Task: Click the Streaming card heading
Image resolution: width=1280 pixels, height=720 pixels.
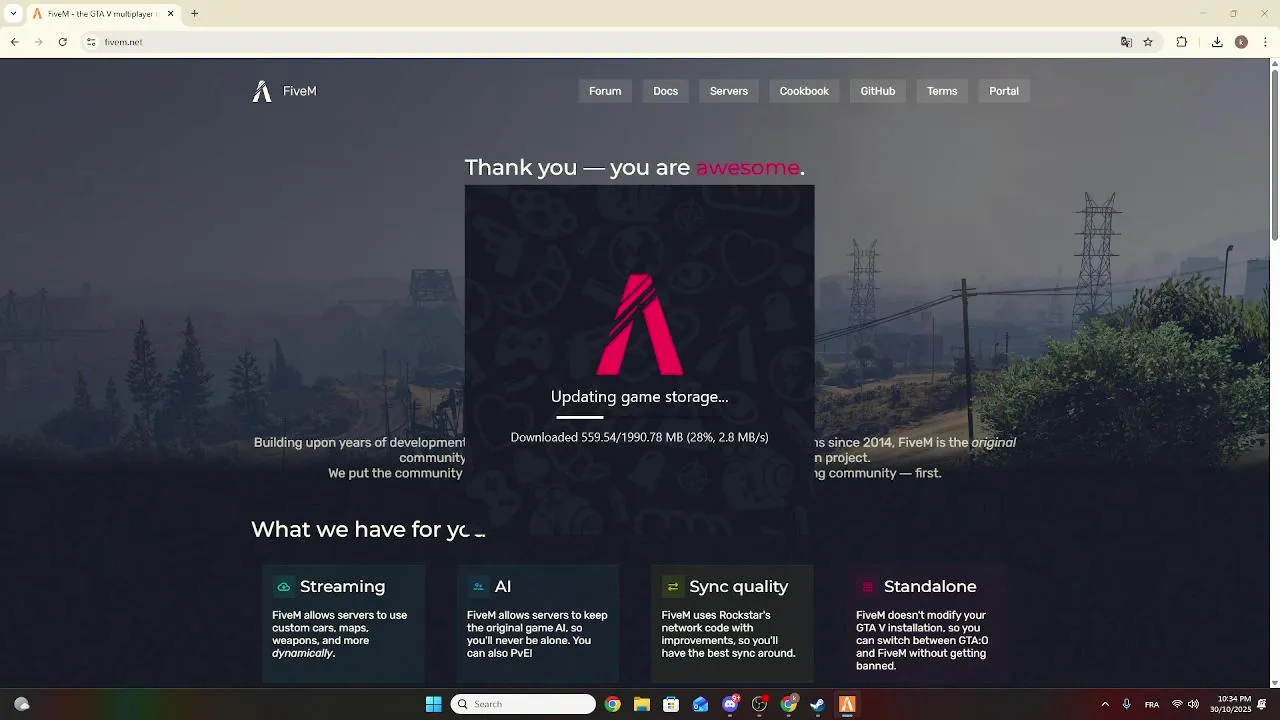Action: (x=342, y=587)
